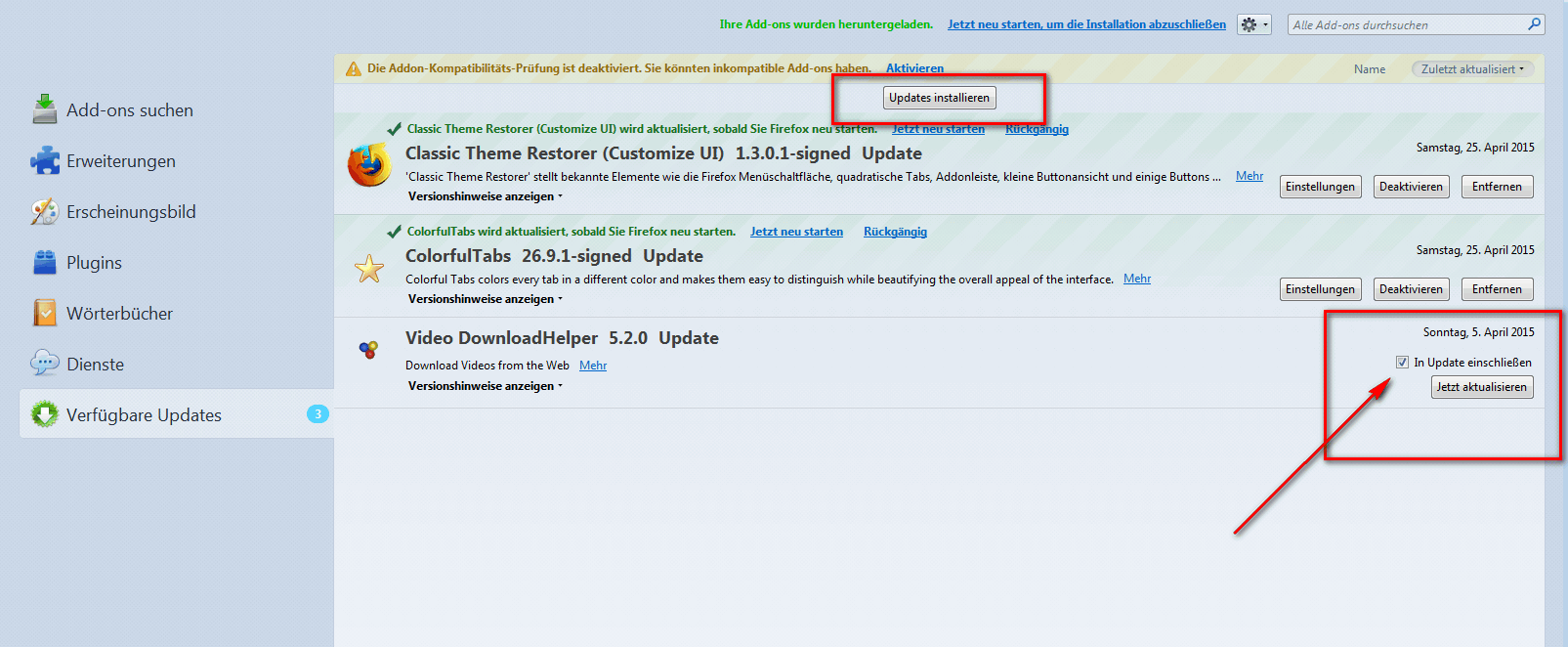The image size is (1568, 647).
Task: Click the Erweiterungen puzzle piece icon
Action: [x=45, y=160]
